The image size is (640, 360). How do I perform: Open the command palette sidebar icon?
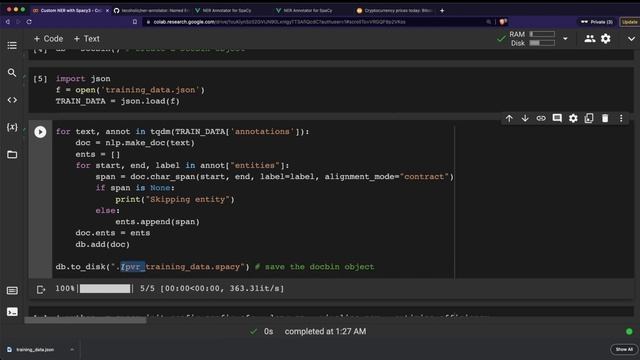point(12,291)
